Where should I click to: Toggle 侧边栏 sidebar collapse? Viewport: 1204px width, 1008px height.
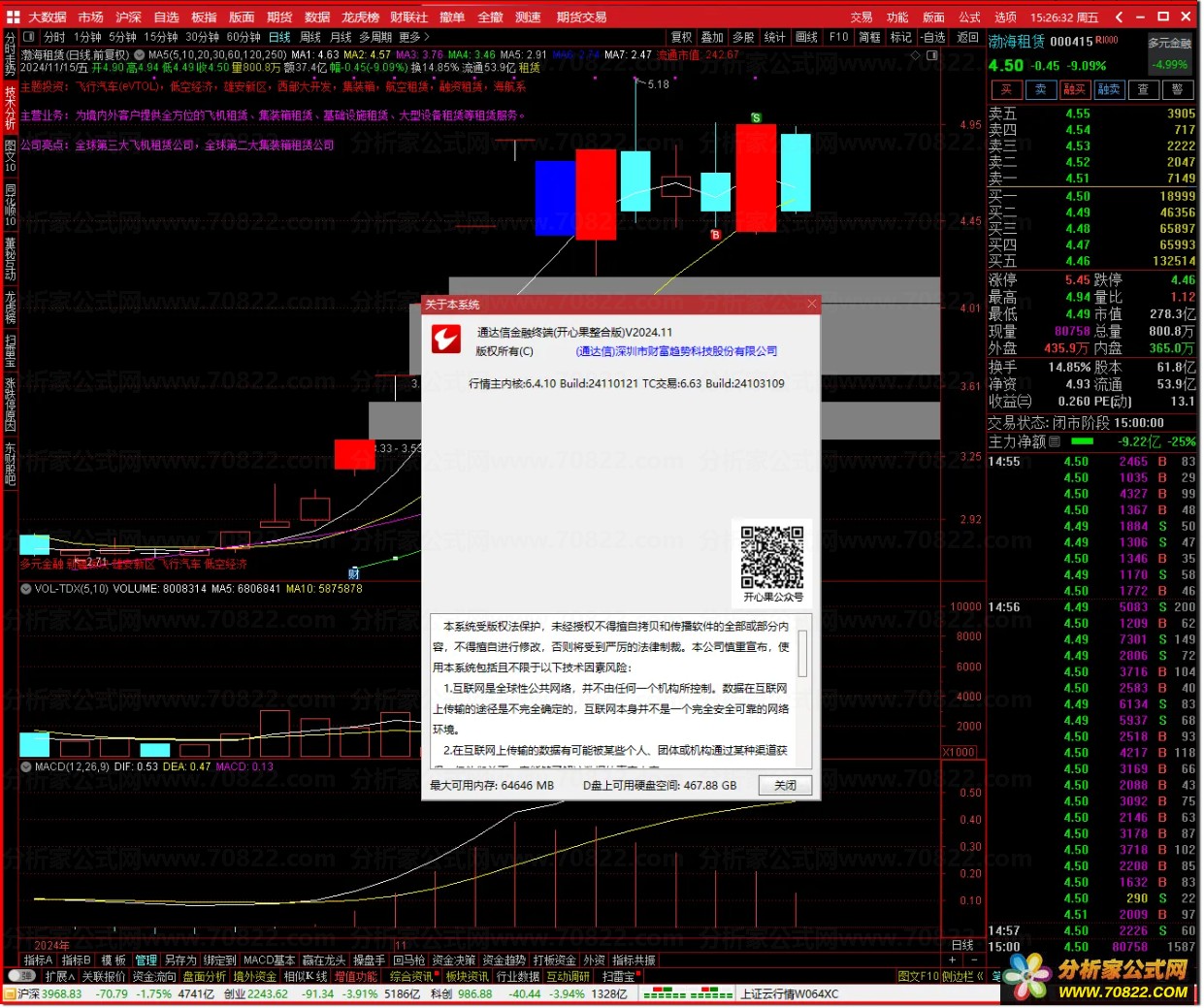coord(962,976)
